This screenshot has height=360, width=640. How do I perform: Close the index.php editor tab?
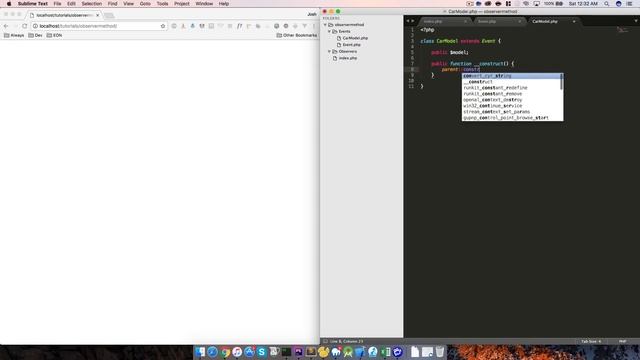point(465,21)
